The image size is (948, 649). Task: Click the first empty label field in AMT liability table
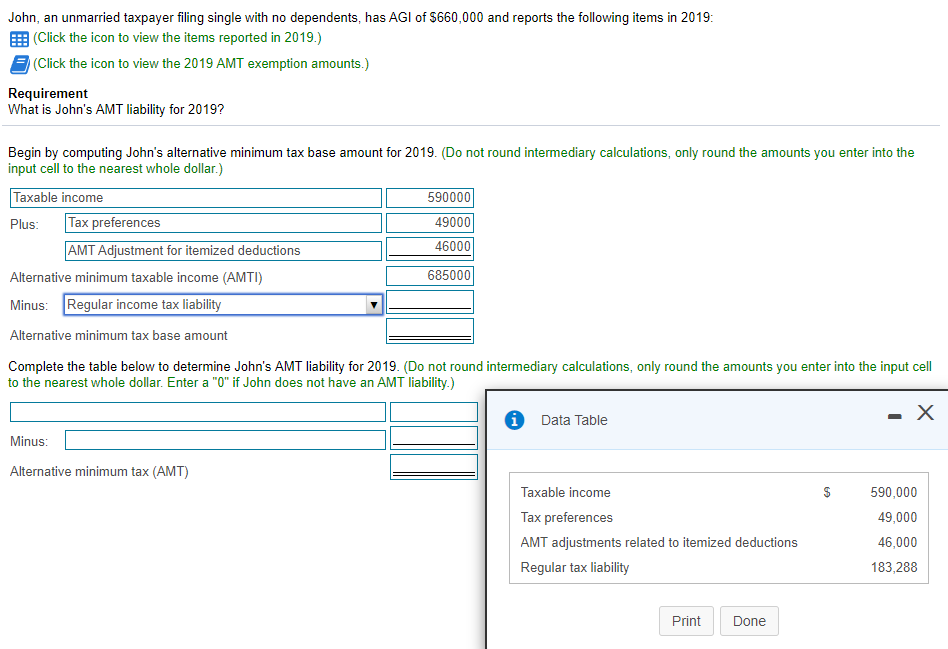[x=198, y=412]
